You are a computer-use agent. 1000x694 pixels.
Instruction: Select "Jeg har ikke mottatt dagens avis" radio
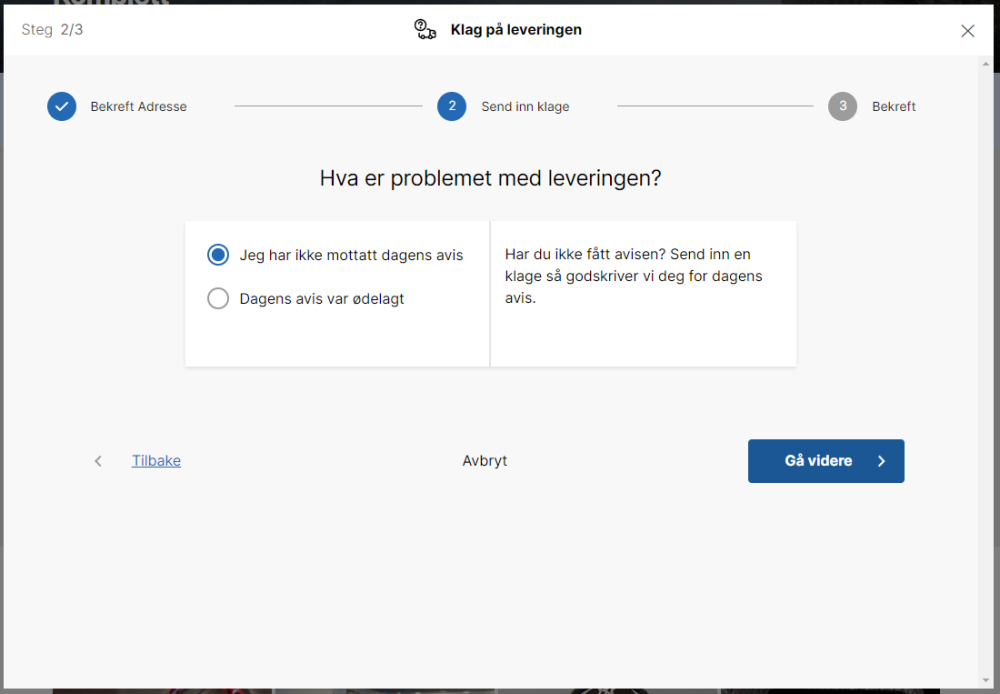coord(218,255)
